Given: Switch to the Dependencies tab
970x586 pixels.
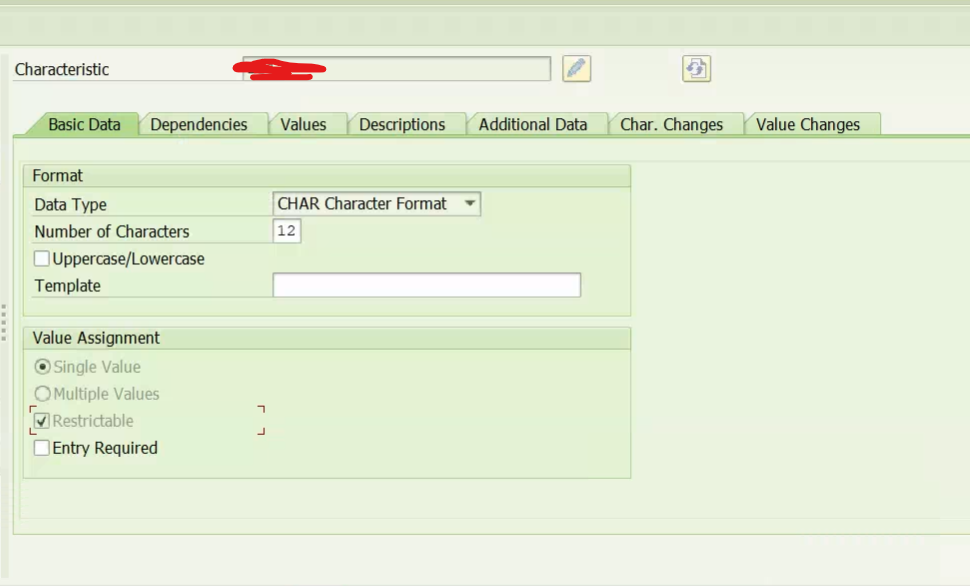Looking at the screenshot, I should pyautogui.click(x=199, y=125).
